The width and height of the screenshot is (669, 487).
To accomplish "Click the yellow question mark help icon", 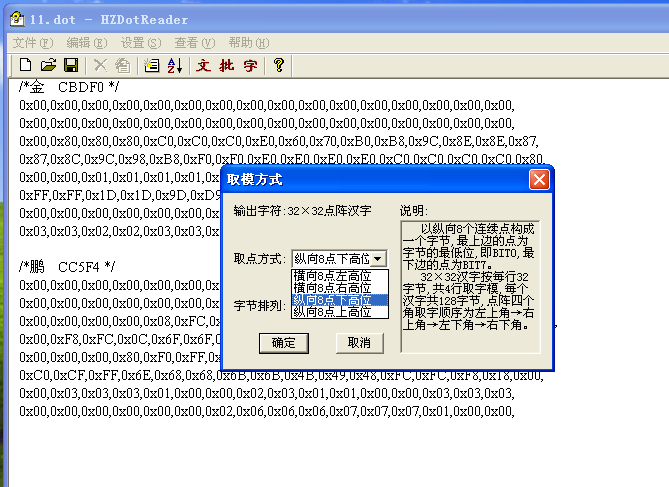I will [x=279, y=65].
